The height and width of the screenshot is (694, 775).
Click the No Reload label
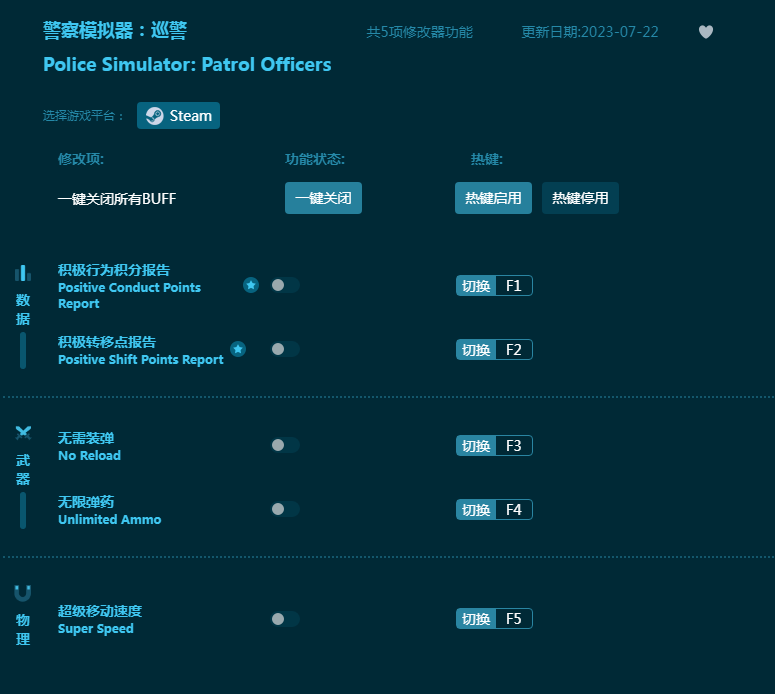pyautogui.click(x=89, y=456)
